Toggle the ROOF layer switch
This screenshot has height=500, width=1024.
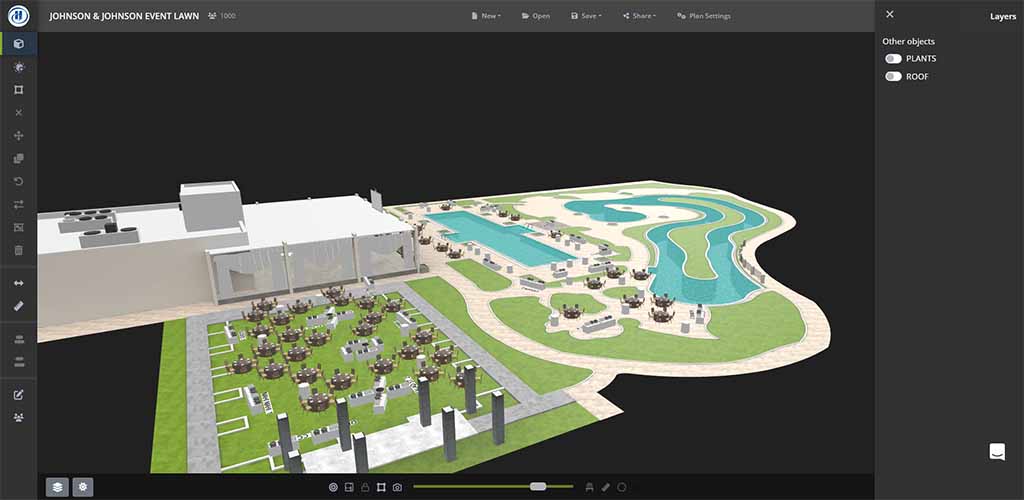[x=893, y=76]
